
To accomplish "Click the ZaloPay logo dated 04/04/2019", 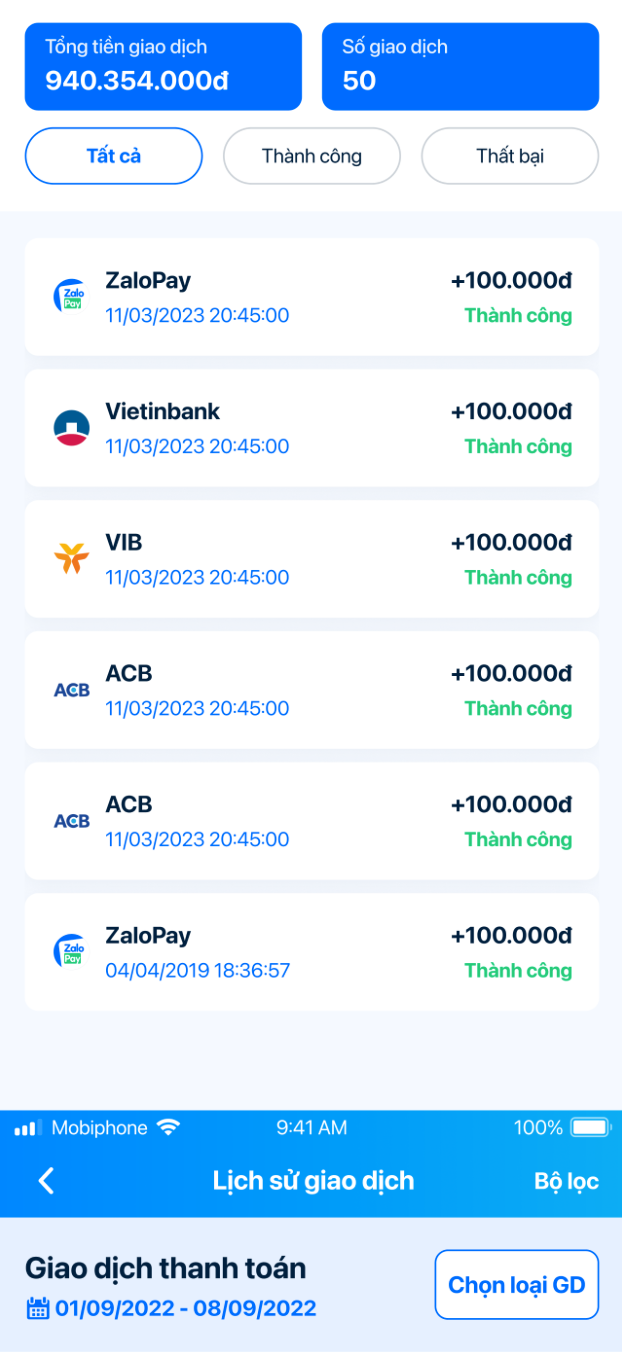I will coord(71,952).
